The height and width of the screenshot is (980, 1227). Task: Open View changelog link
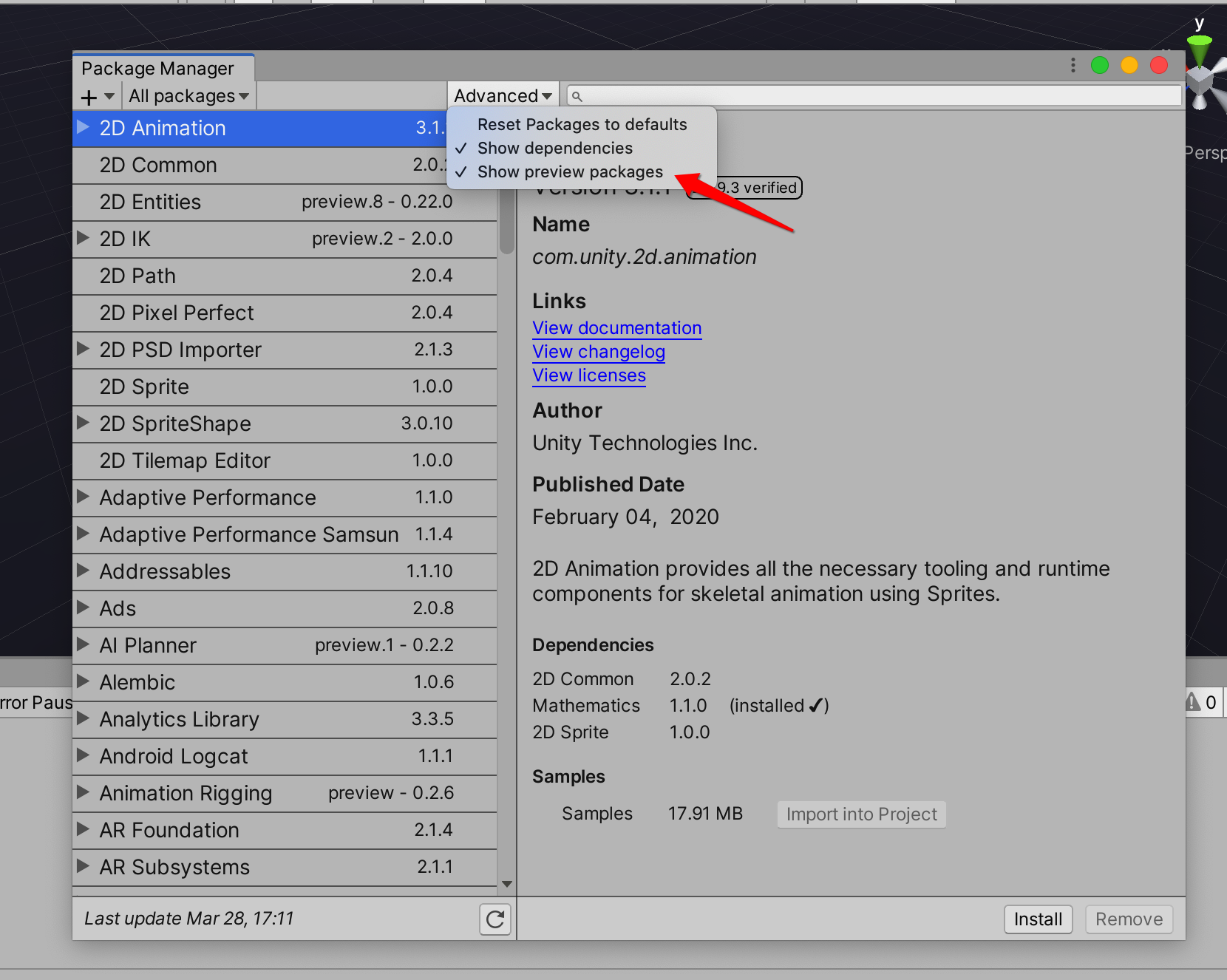coord(599,351)
